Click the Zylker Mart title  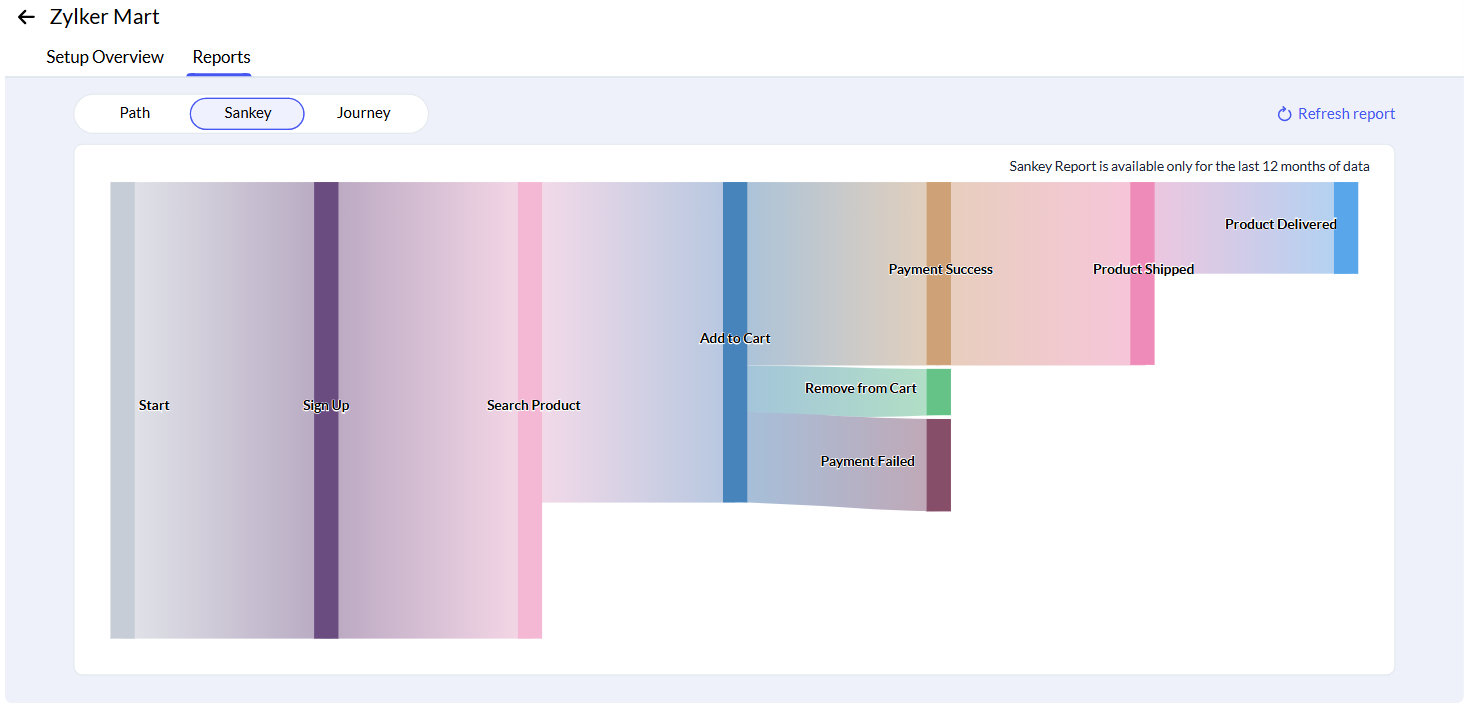[x=105, y=17]
